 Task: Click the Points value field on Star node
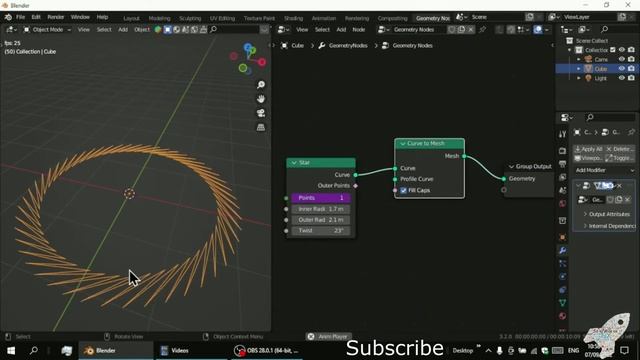pyautogui.click(x=321, y=198)
